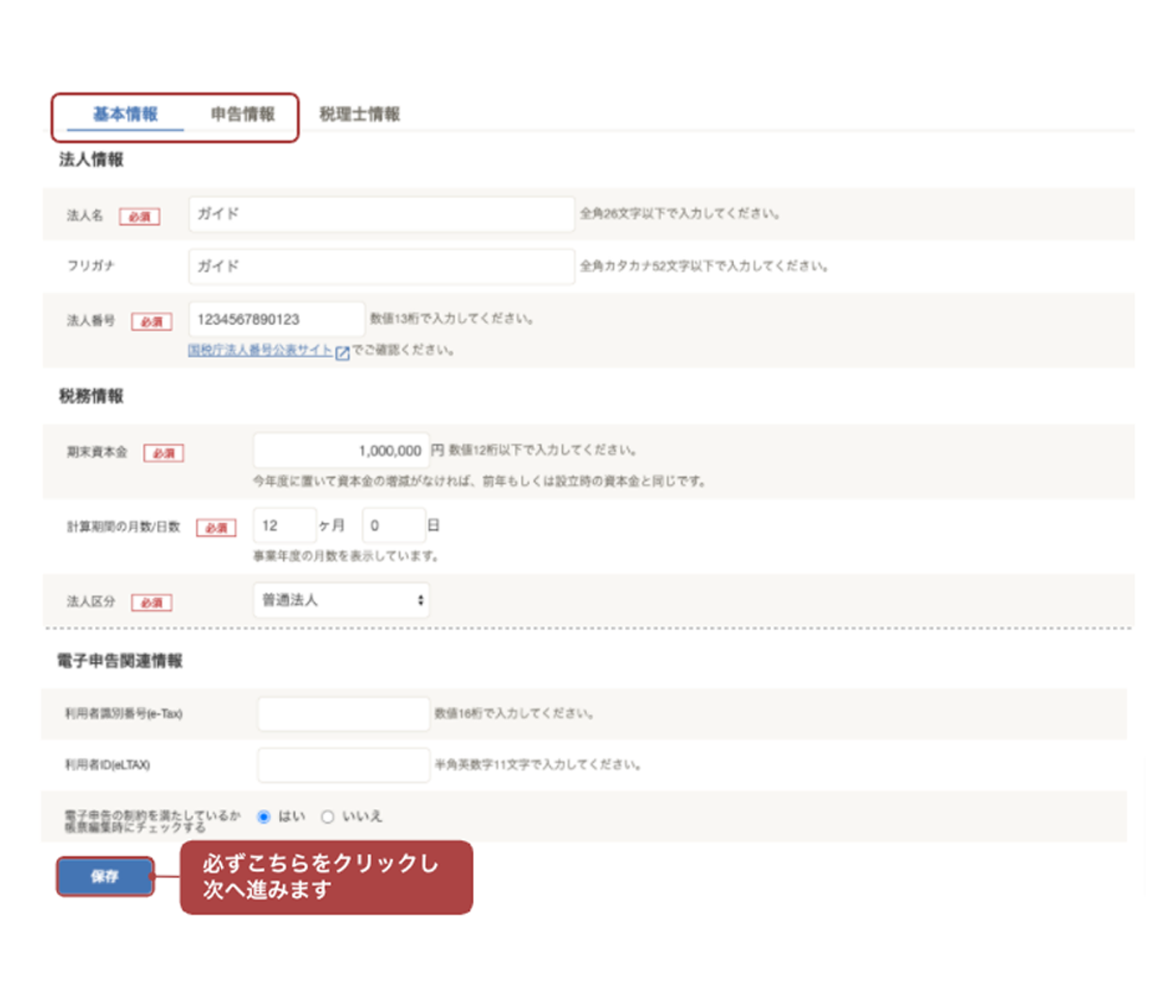Click the 期末資本金 amount field
The image size is (1176, 1008).
pyautogui.click(x=341, y=451)
